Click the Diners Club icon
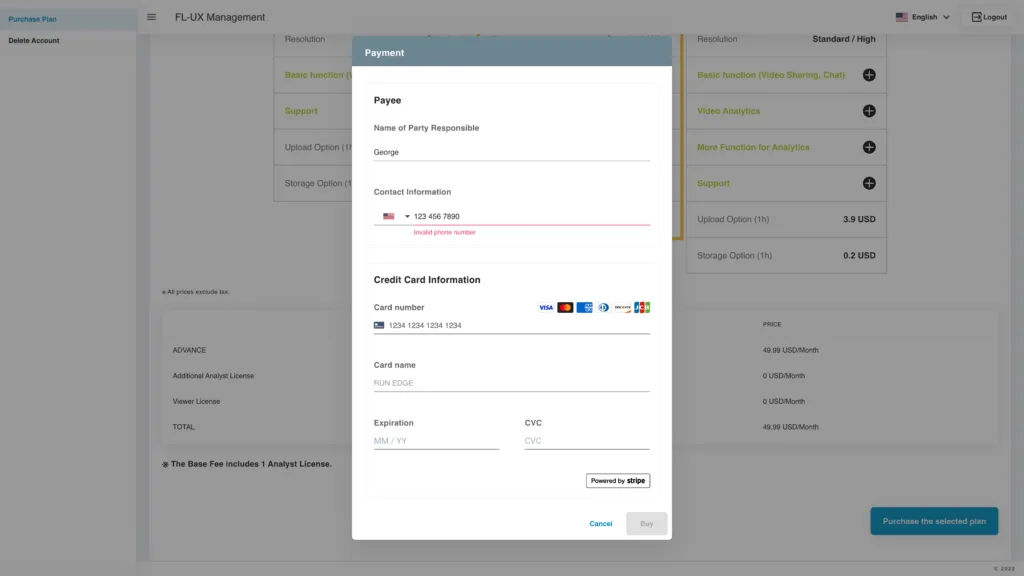 tap(603, 308)
